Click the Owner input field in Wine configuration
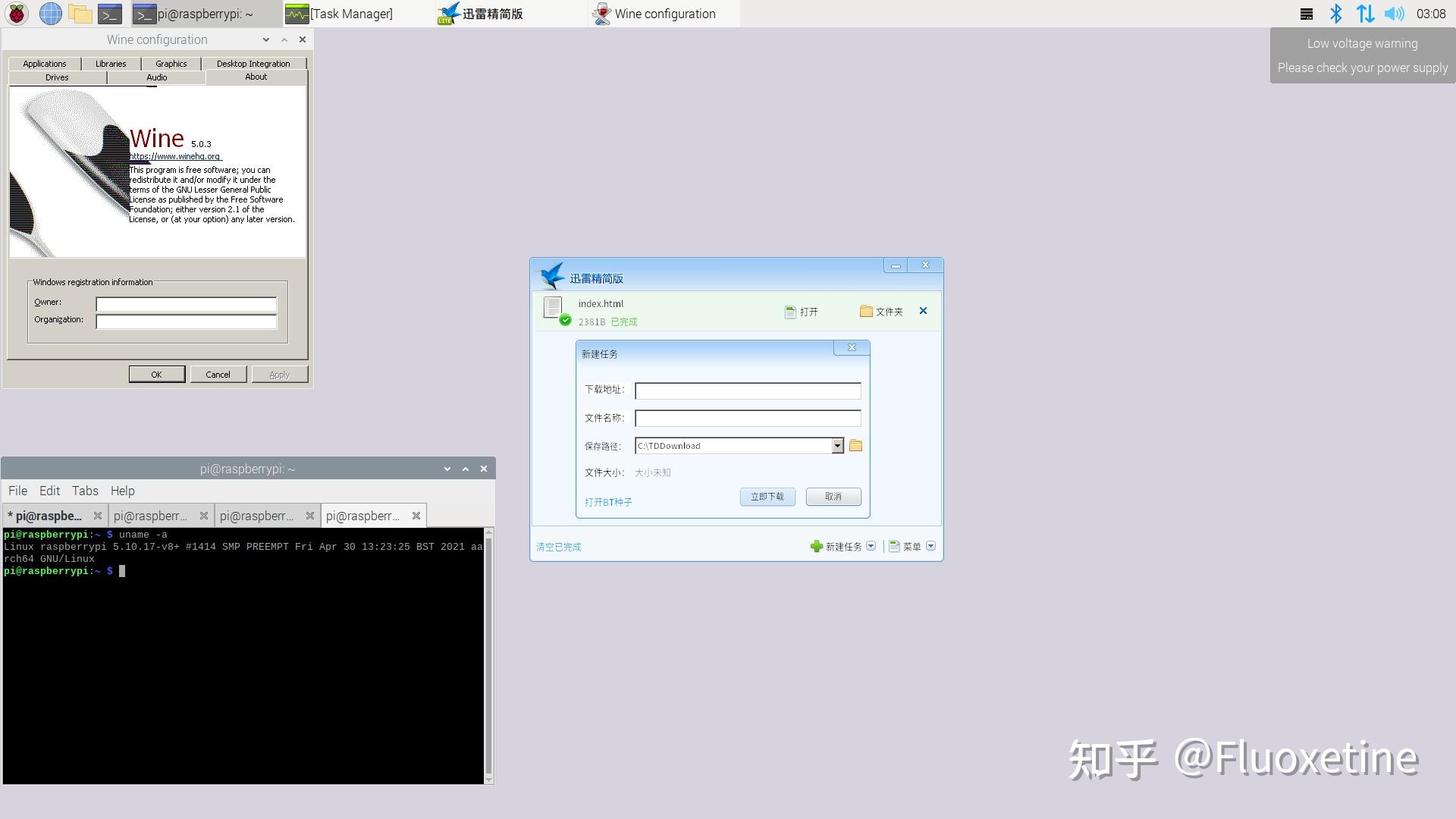The height and width of the screenshot is (819, 1456). (186, 303)
